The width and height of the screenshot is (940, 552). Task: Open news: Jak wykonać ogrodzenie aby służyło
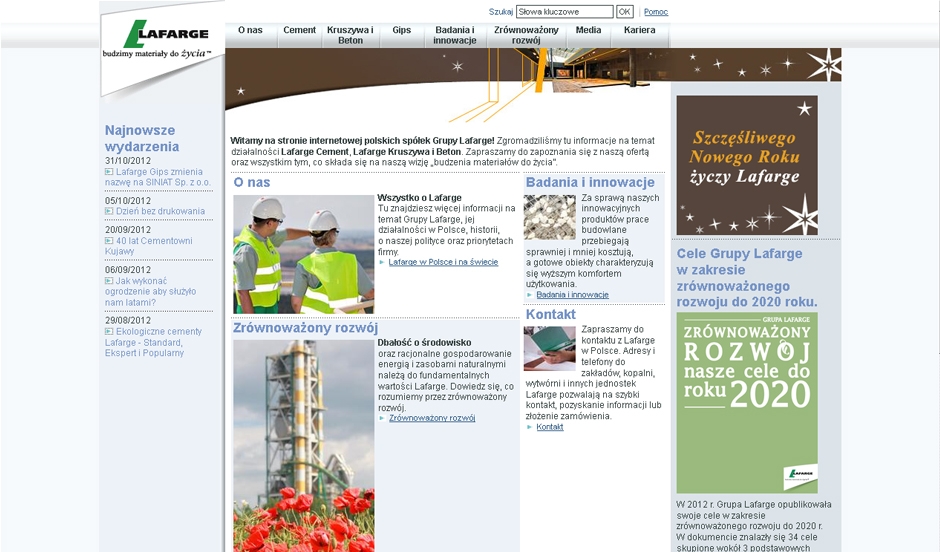click(x=150, y=291)
